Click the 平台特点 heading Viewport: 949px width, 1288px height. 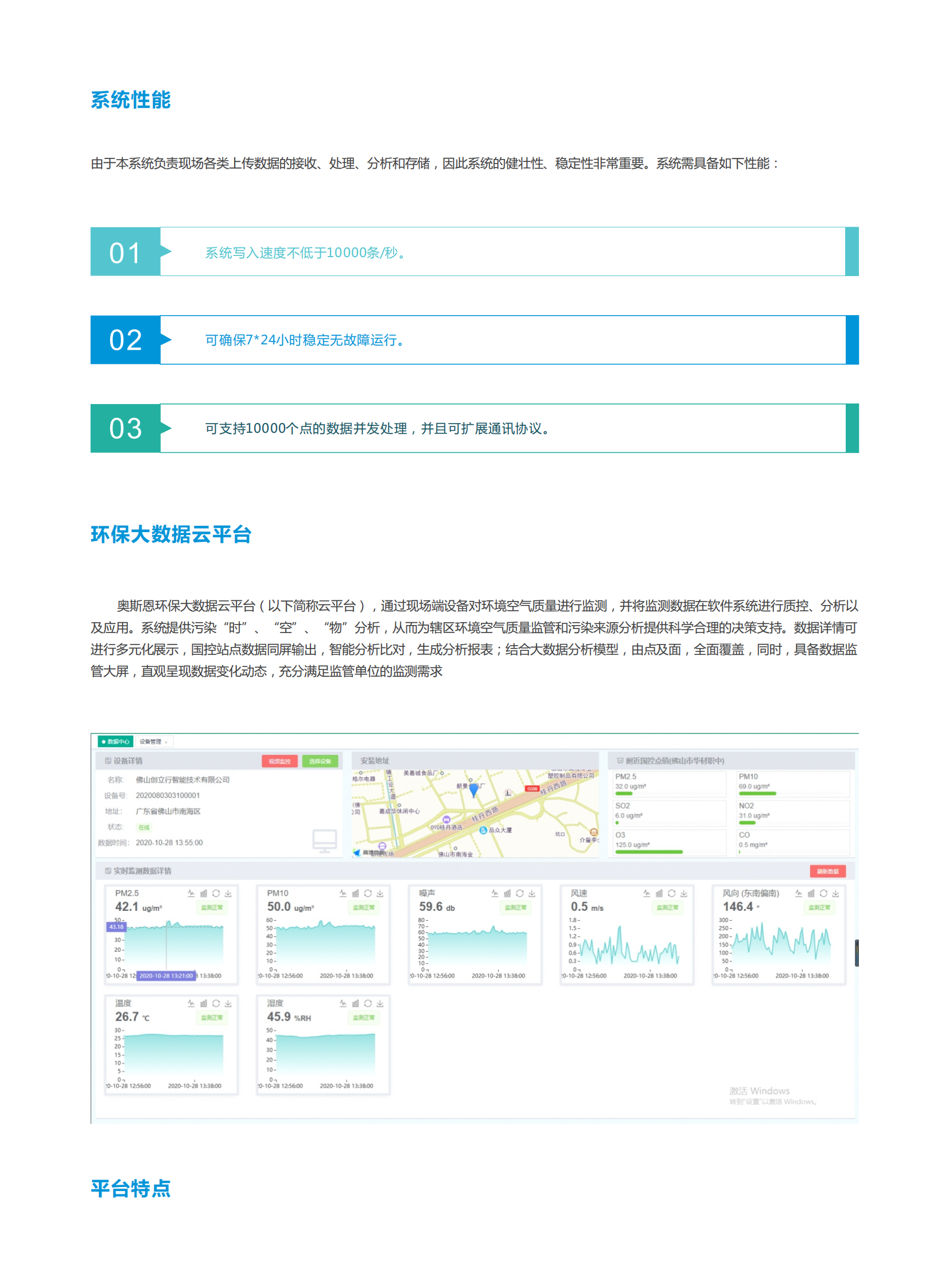(x=130, y=1188)
